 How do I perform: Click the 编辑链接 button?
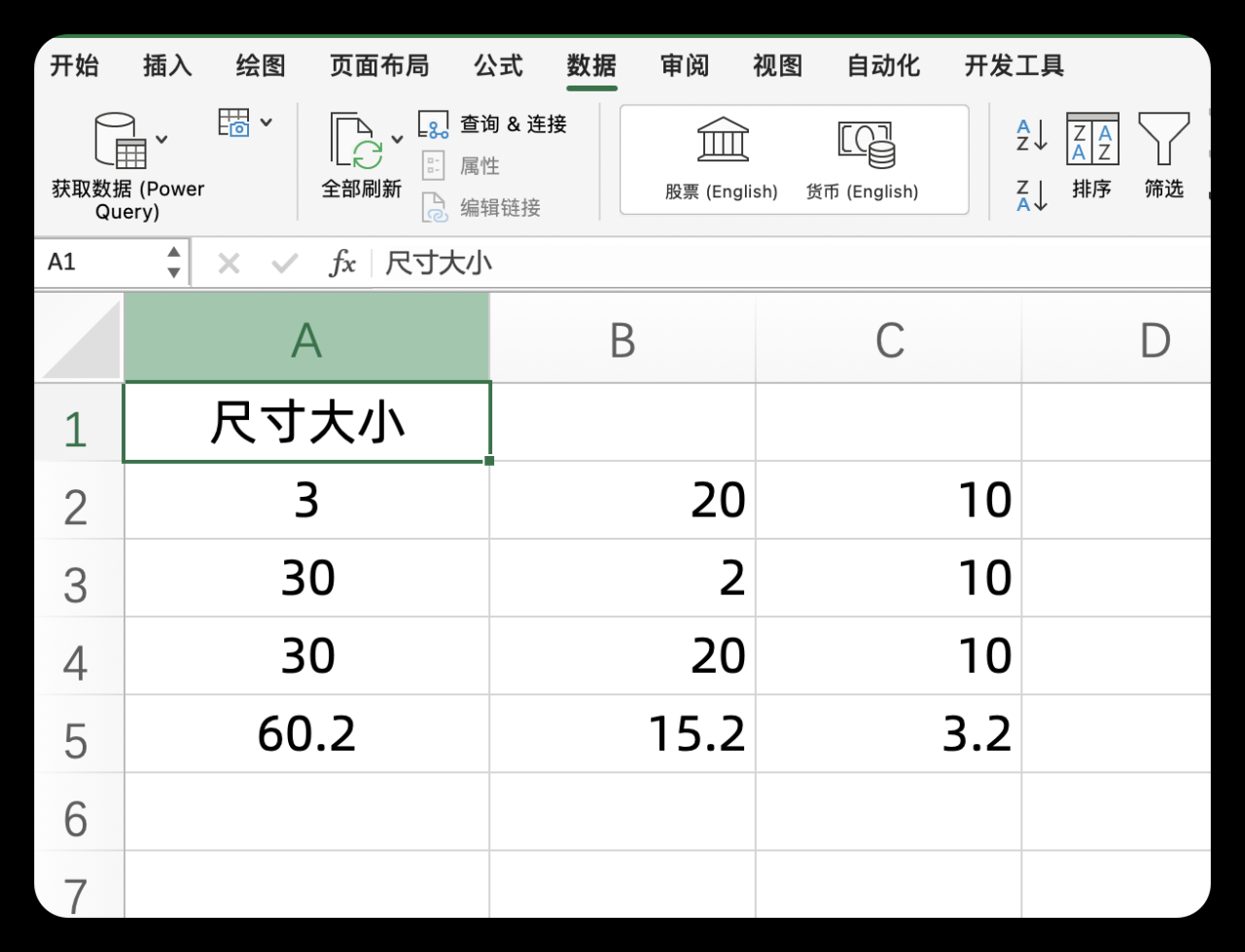click(480, 207)
